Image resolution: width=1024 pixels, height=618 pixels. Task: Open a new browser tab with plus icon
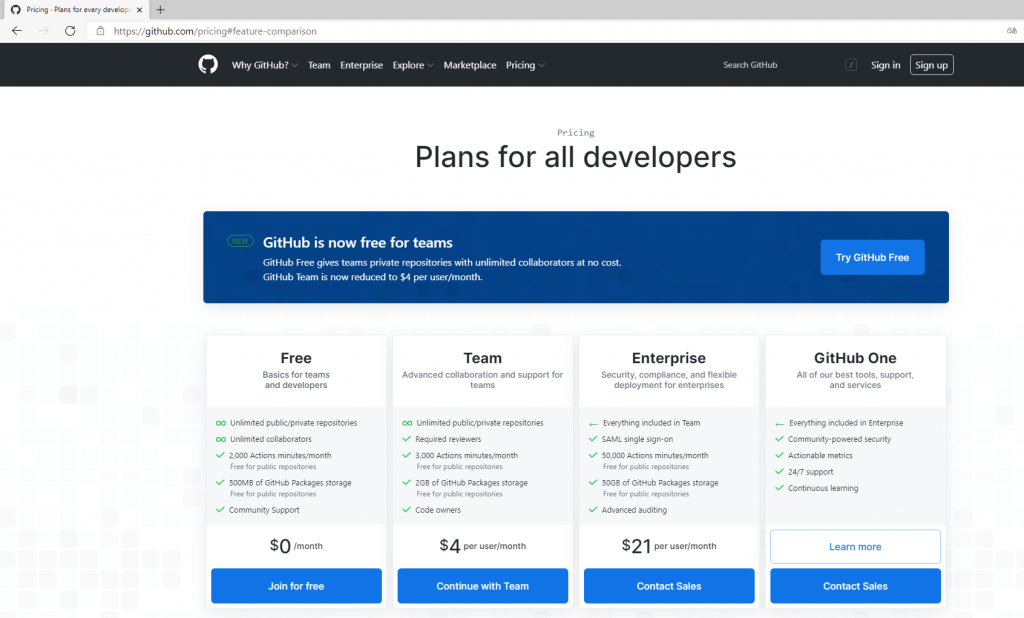coord(160,10)
